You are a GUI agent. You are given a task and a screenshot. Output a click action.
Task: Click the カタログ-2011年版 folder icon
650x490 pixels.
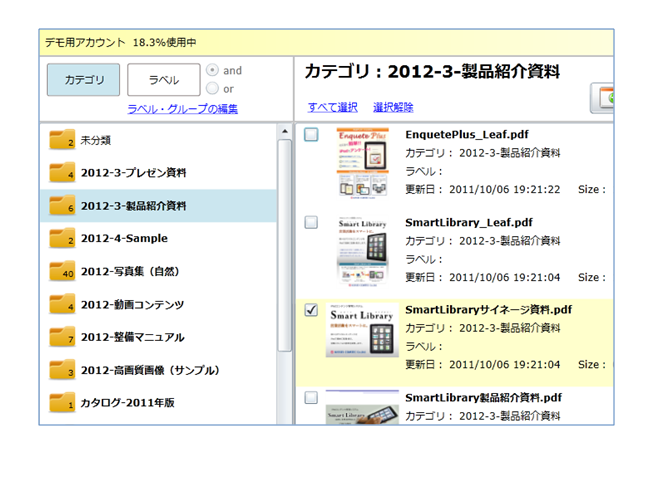point(62,403)
